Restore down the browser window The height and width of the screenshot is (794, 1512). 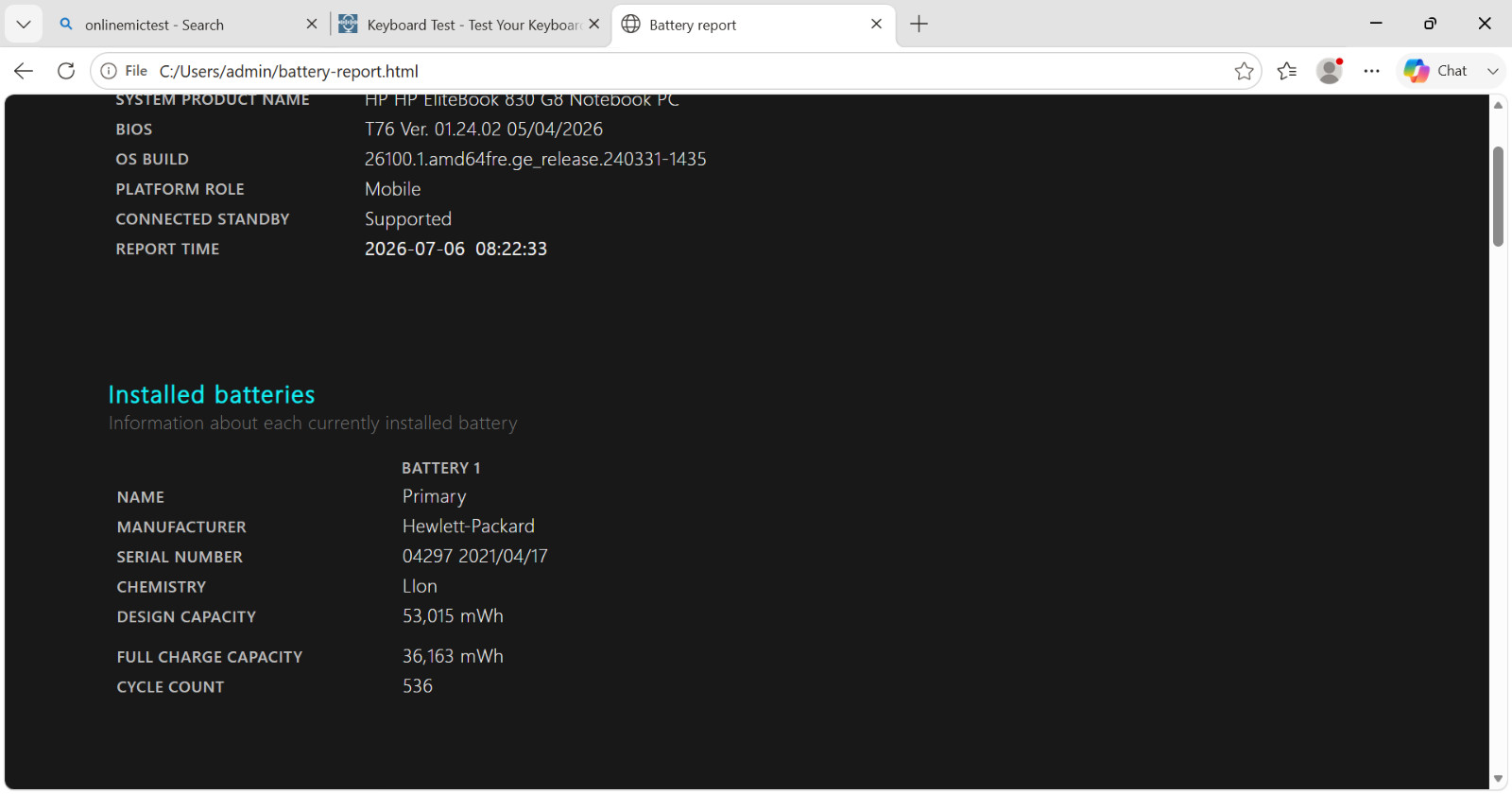1430,24
